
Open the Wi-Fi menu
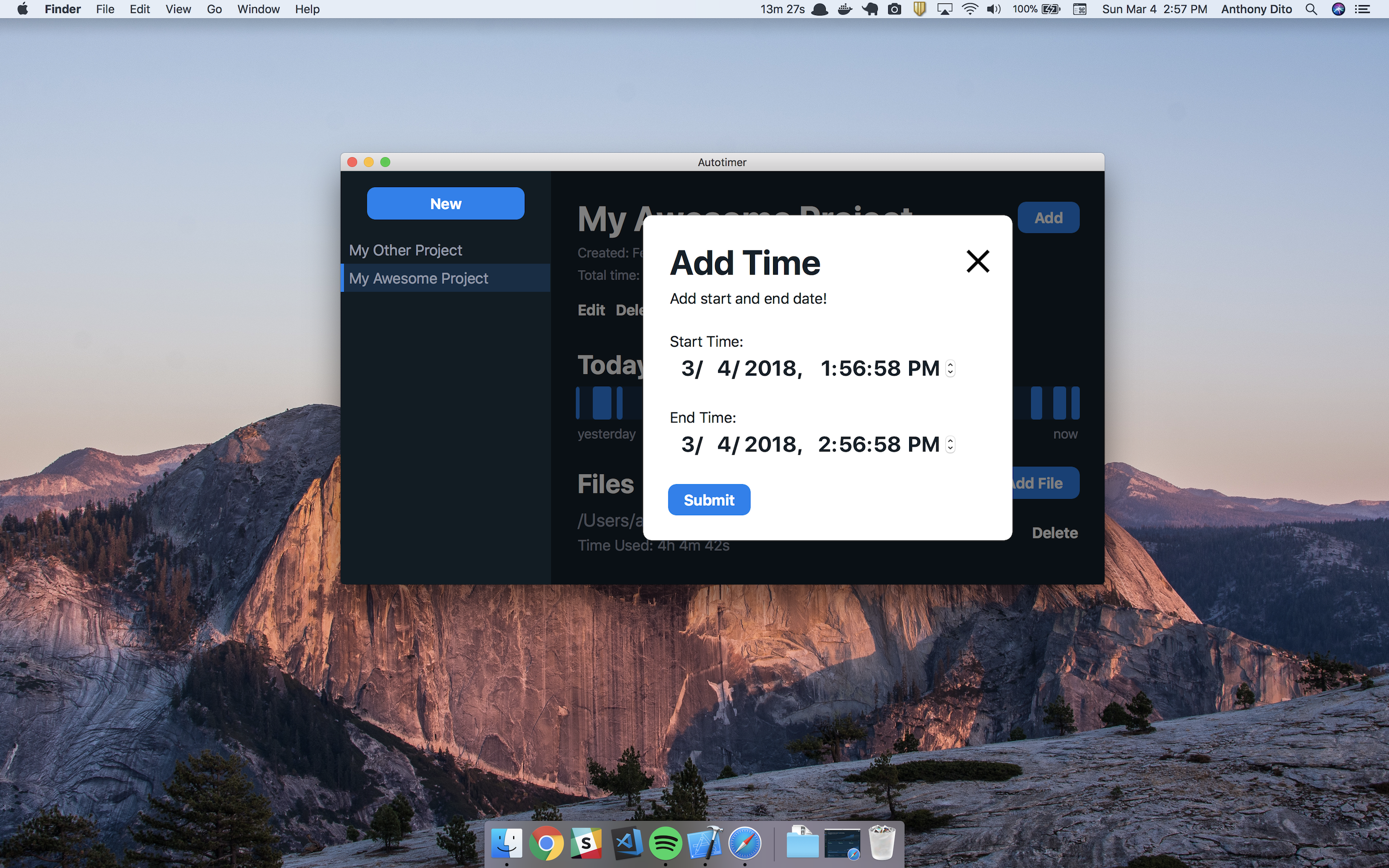[969, 9]
